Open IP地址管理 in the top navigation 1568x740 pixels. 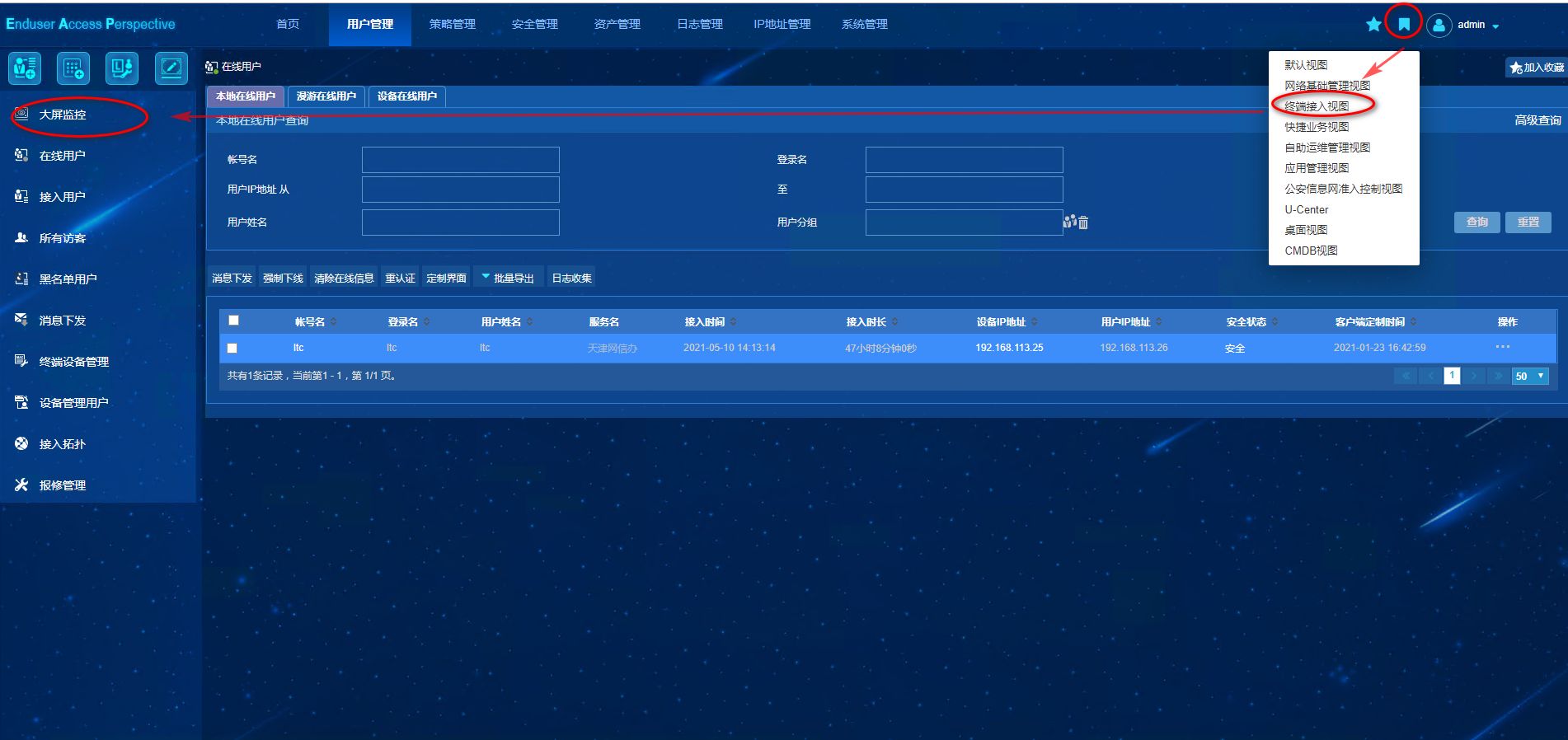782,25
